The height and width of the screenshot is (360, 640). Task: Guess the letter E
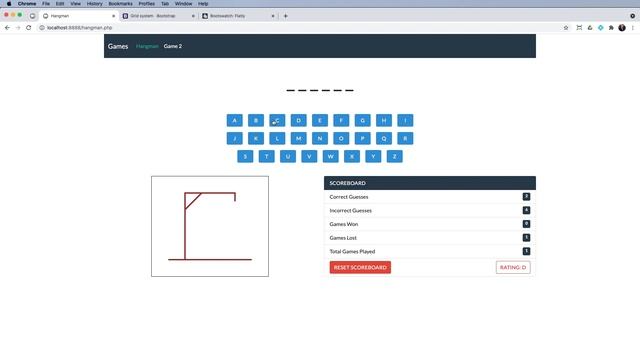320,120
